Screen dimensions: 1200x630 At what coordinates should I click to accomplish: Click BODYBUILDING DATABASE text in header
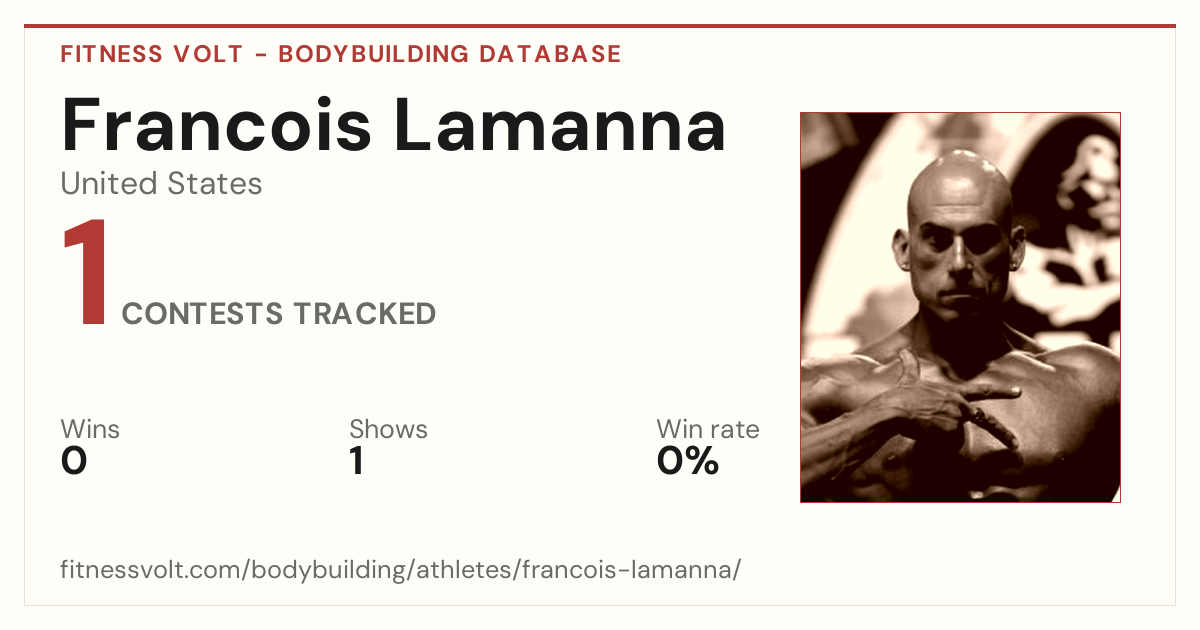(x=450, y=54)
